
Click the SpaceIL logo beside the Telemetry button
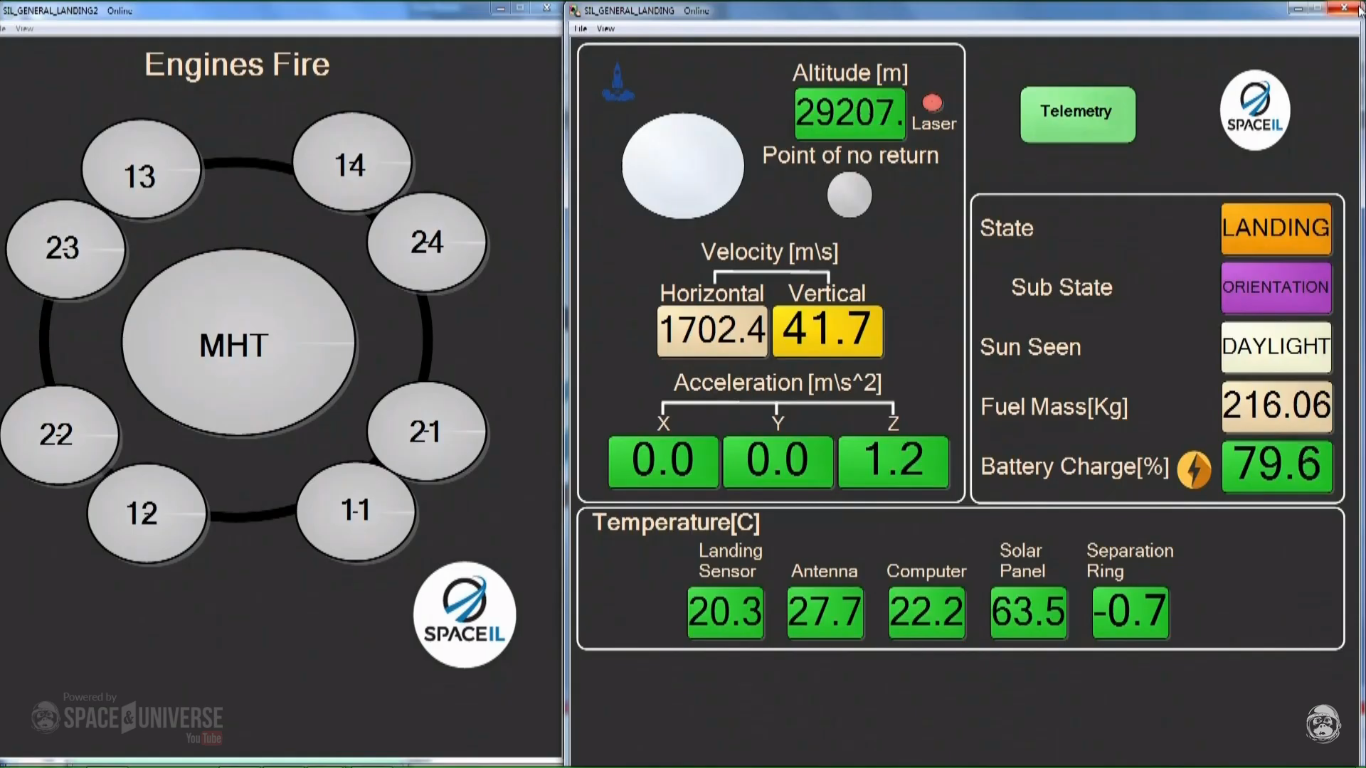pyautogui.click(x=1255, y=110)
